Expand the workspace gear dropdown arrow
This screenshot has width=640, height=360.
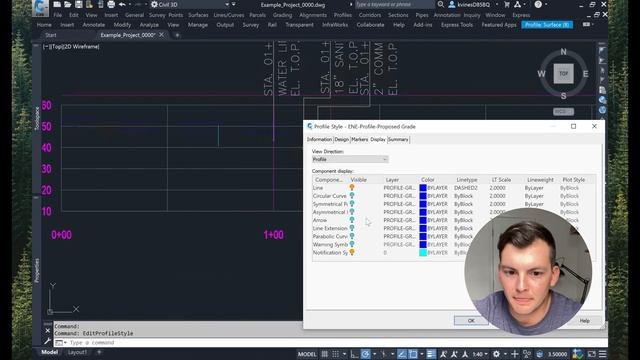505,354
